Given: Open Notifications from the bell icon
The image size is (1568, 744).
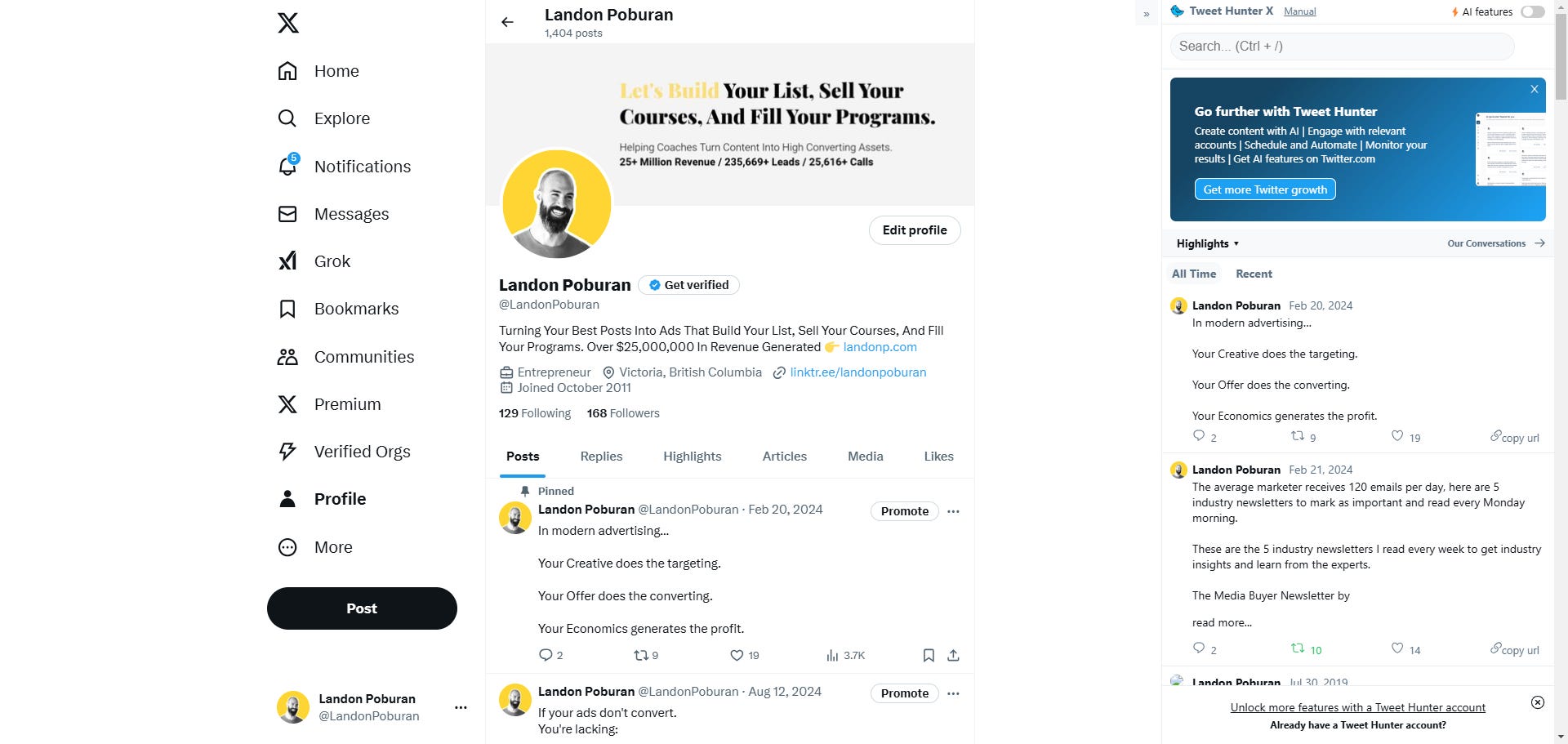Looking at the screenshot, I should tap(287, 166).
